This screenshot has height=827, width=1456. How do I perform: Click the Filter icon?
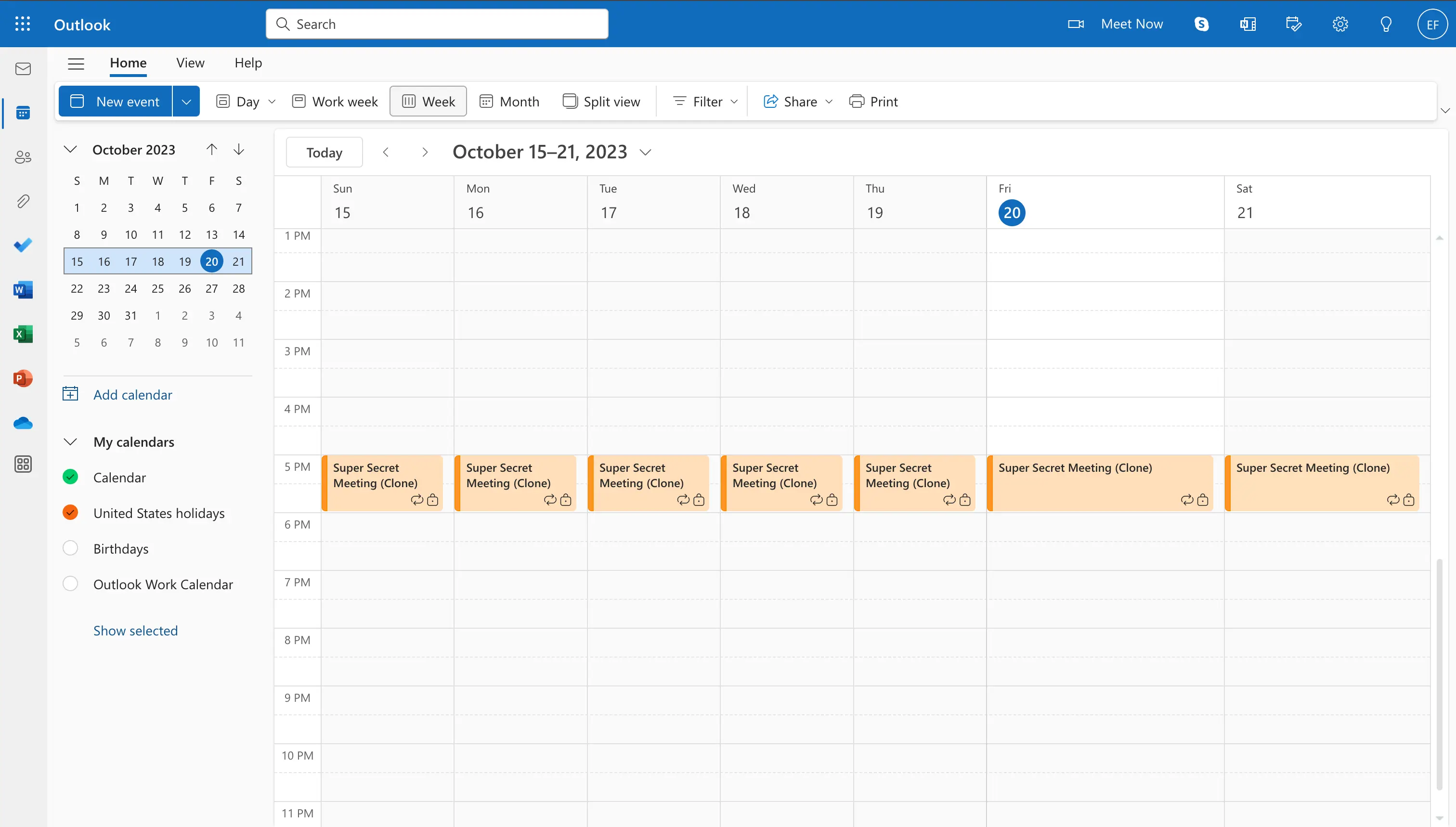[x=680, y=101]
